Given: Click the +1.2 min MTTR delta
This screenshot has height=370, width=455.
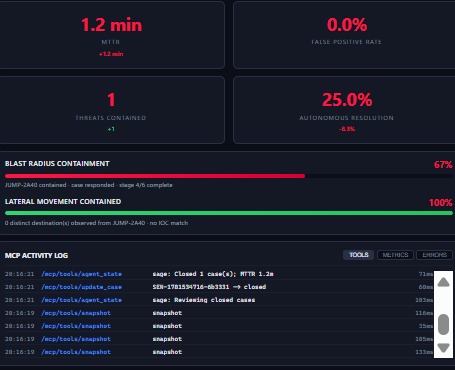Looking at the screenshot, I should (x=111, y=54).
